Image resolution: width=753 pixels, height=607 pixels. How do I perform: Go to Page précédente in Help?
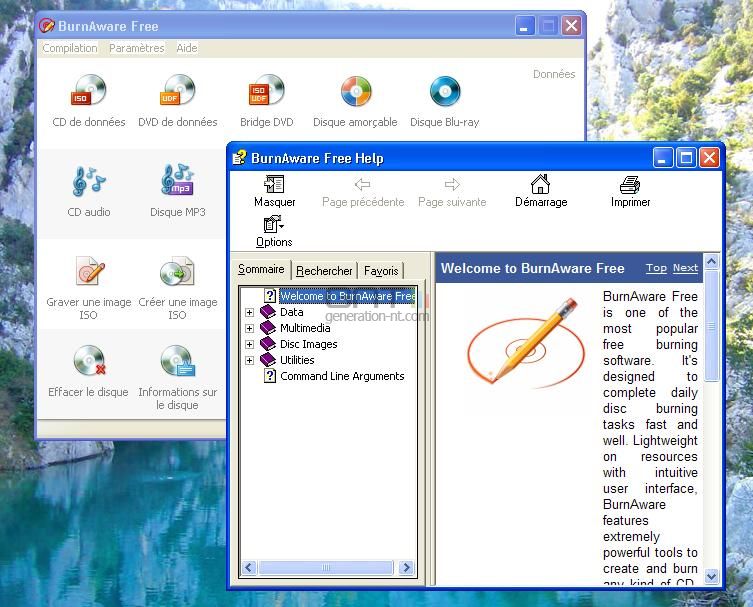click(363, 191)
